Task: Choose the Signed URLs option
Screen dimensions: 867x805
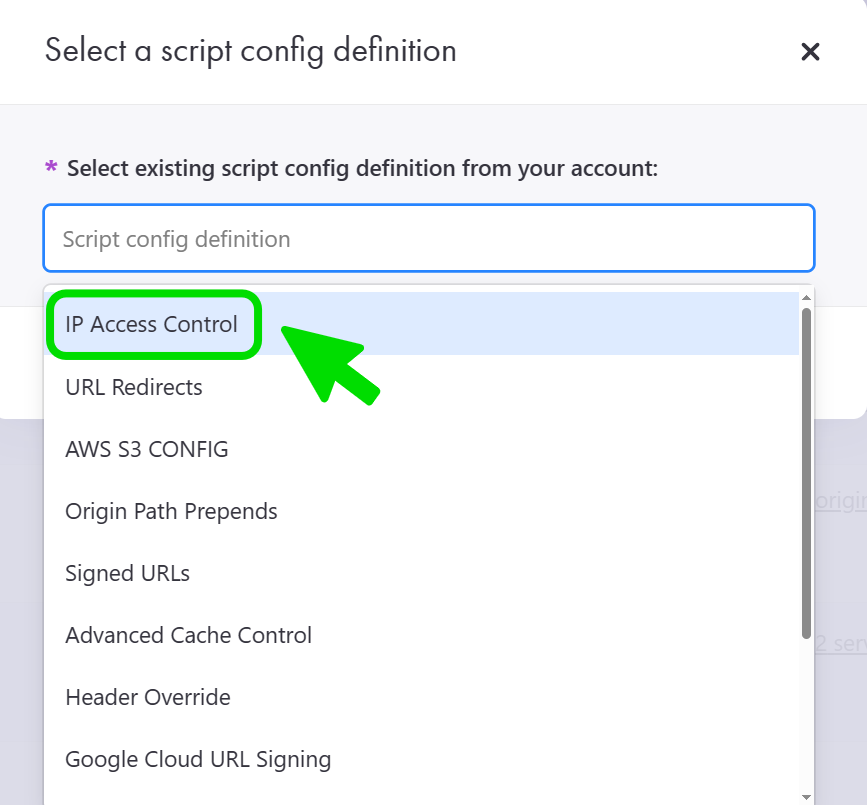Action: pyautogui.click(x=127, y=573)
